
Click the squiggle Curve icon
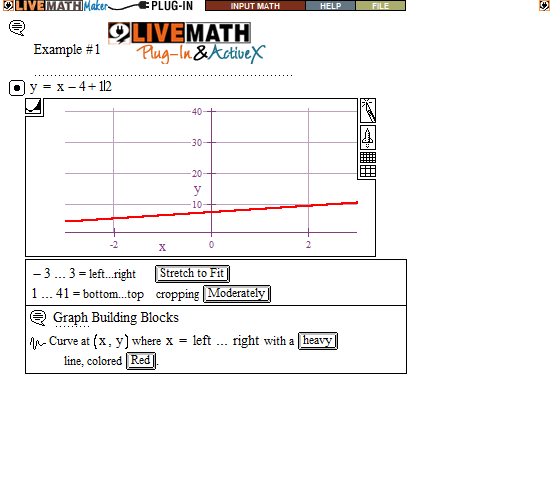(x=38, y=342)
